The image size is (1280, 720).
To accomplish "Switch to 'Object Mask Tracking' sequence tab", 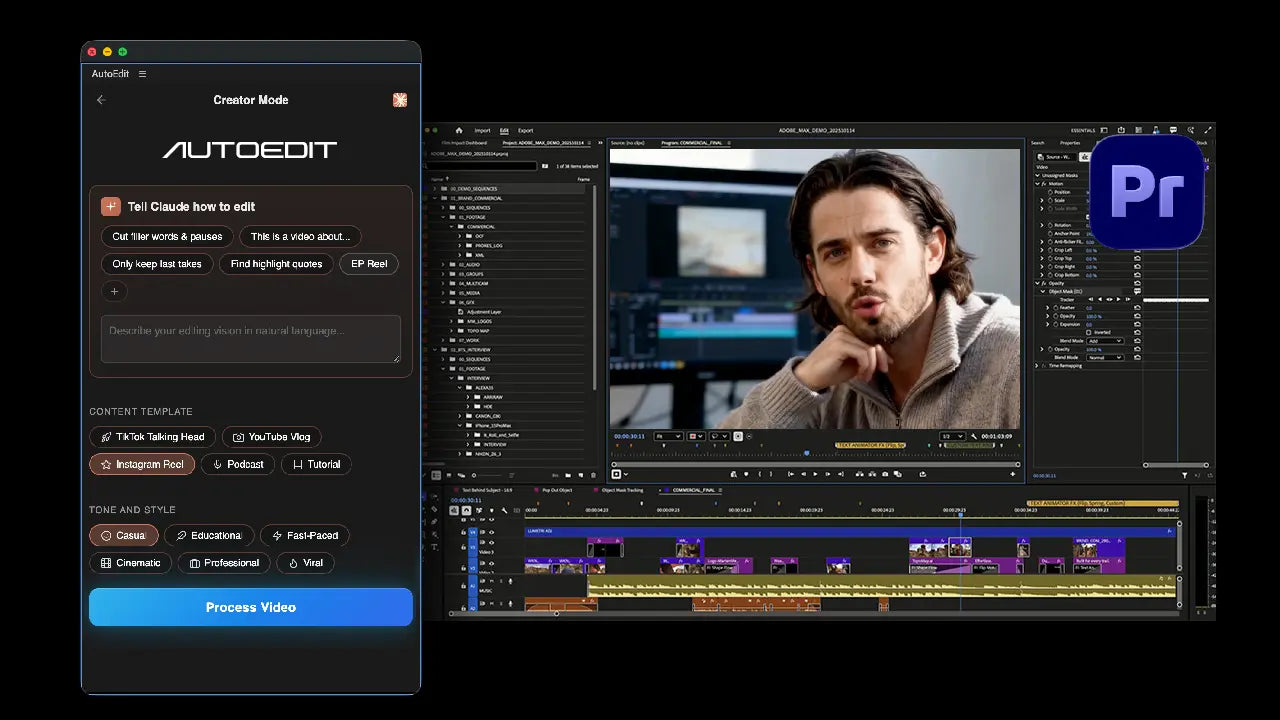I will pos(622,490).
